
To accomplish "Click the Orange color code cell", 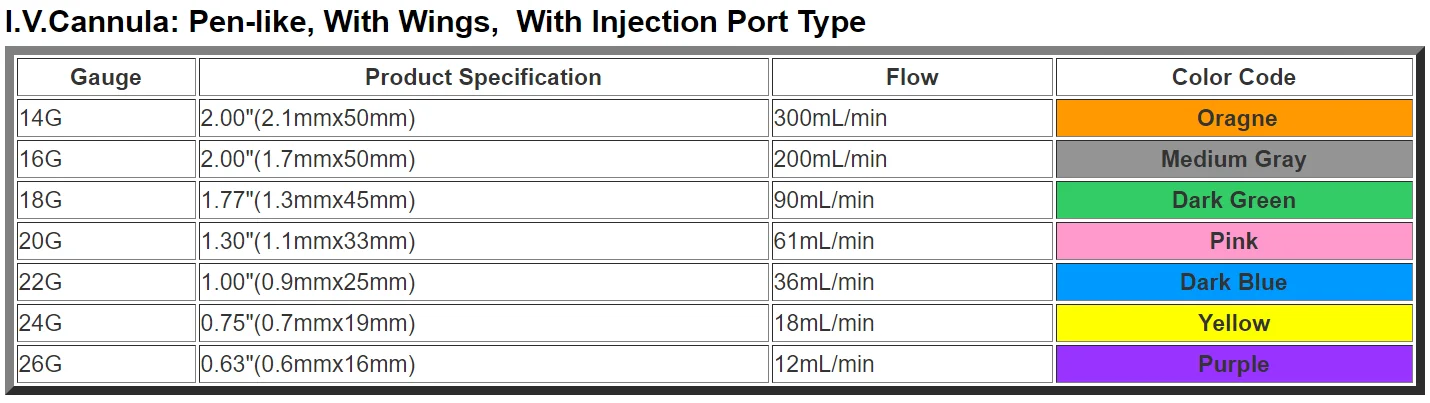I will (1234, 118).
